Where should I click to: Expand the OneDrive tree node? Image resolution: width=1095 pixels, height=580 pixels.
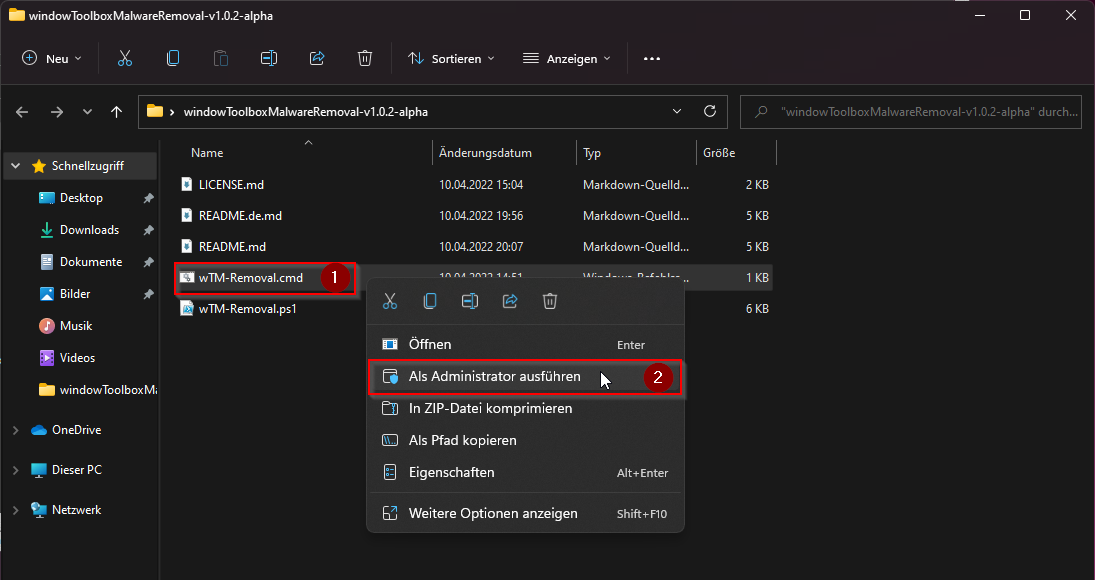click(15, 431)
